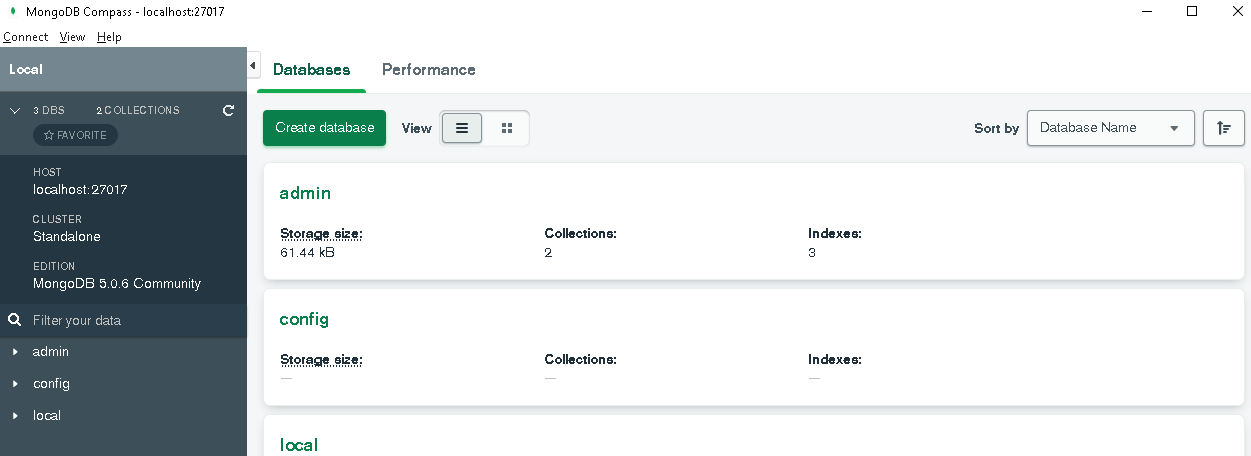
Task: Click the search magnifier icon in sidebar
Action: click(14, 321)
